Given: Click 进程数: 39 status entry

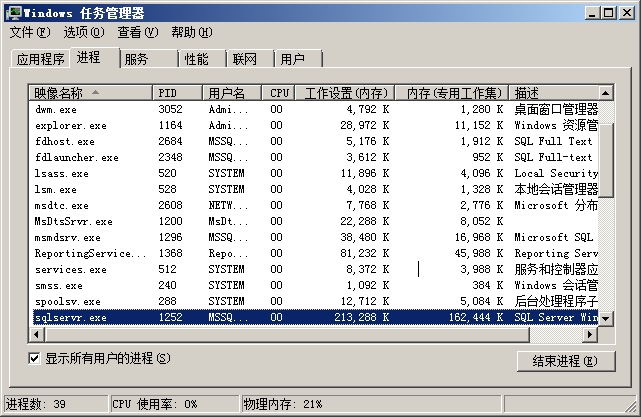Looking at the screenshot, I should tap(56, 404).
